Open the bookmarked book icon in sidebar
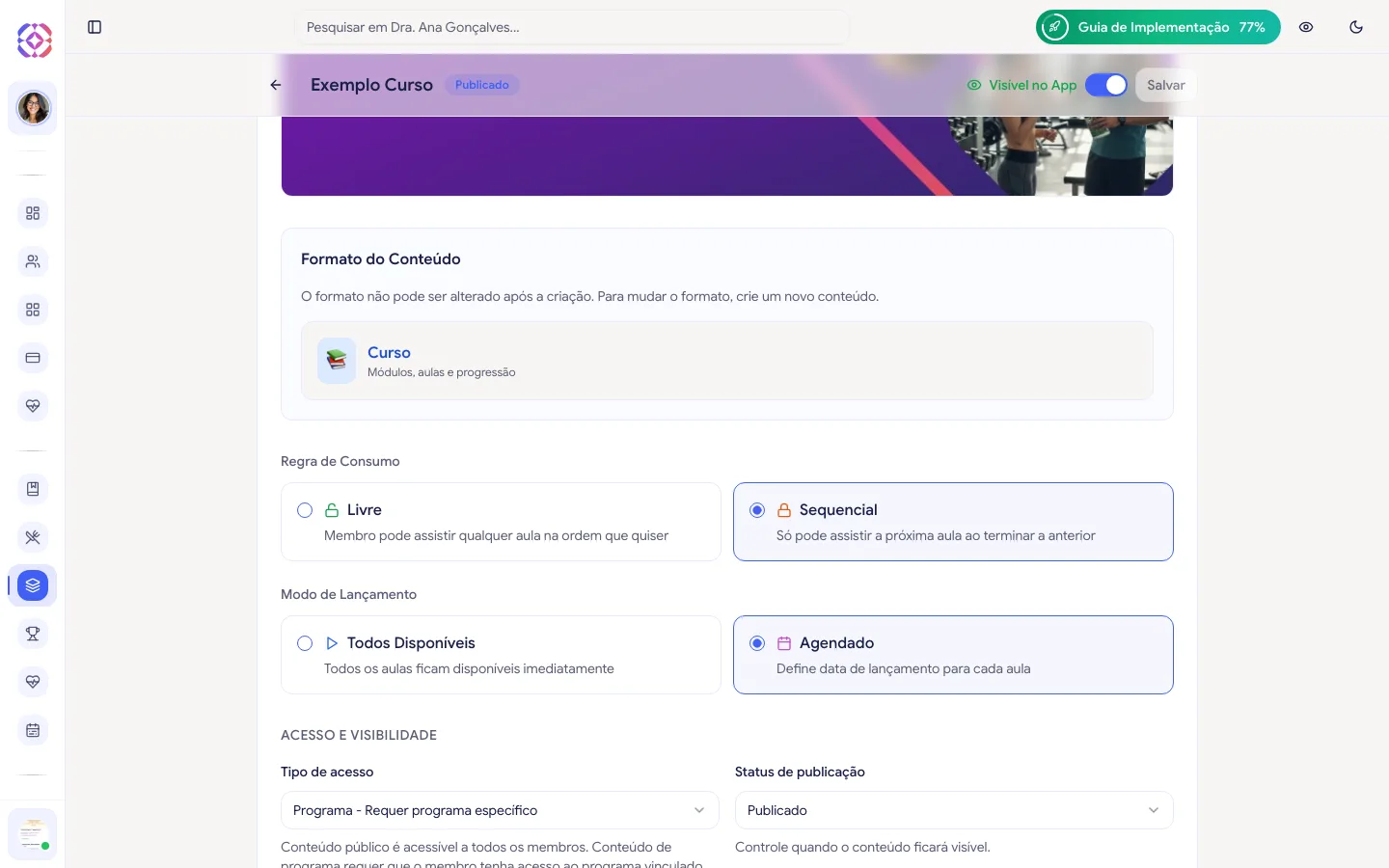The width and height of the screenshot is (1389, 868). click(33, 489)
